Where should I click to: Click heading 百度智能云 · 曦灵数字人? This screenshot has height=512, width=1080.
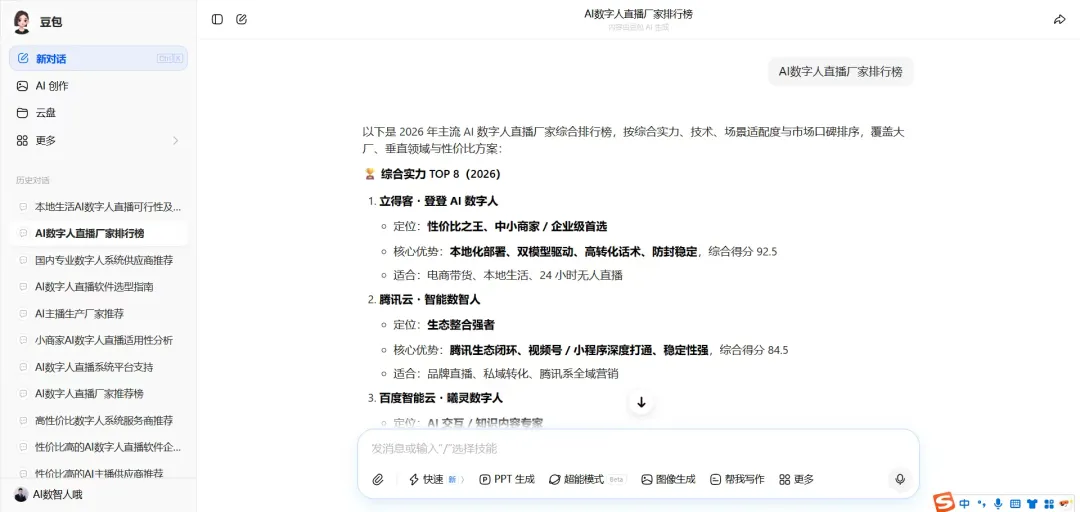click(441, 398)
